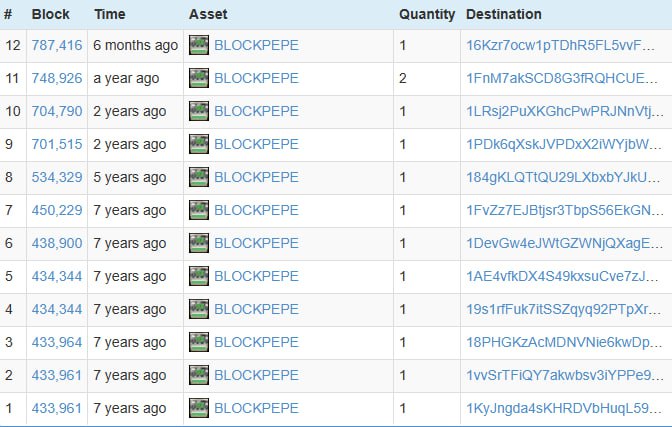This screenshot has width=672, height=427.
Task: Click the BLOCKPEPE icon in row 3
Action: point(199,342)
